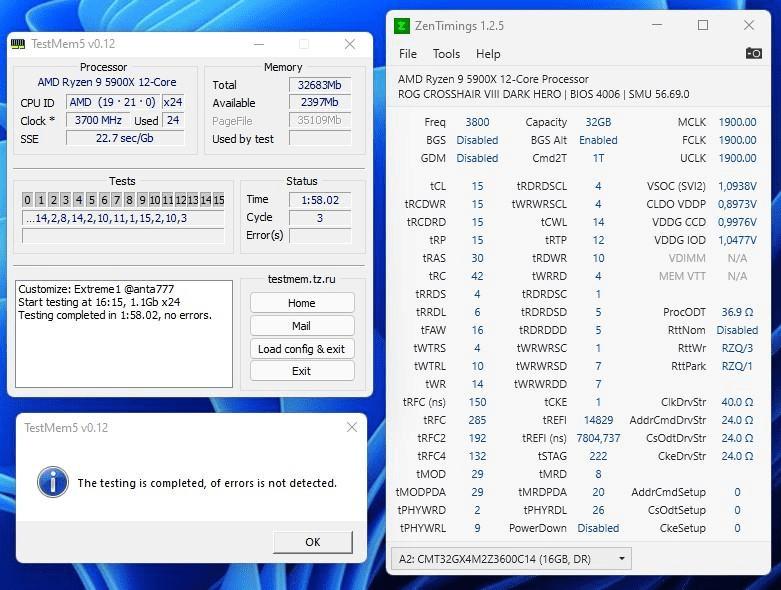Click the tRFC (ns) value 150
The height and width of the screenshot is (590, 781).
coord(477,402)
